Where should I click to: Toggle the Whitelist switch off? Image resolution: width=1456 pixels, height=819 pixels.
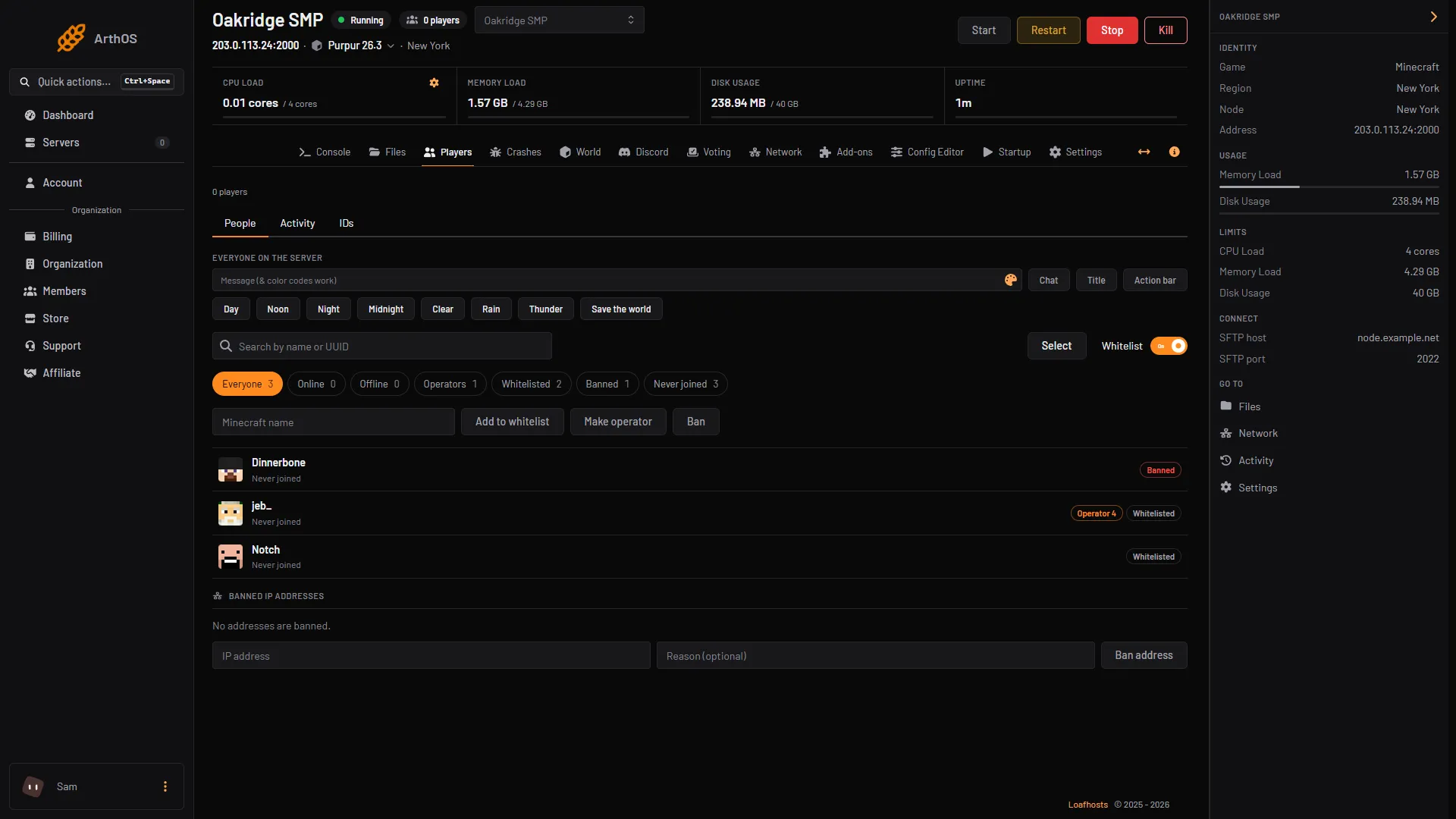tap(1169, 346)
